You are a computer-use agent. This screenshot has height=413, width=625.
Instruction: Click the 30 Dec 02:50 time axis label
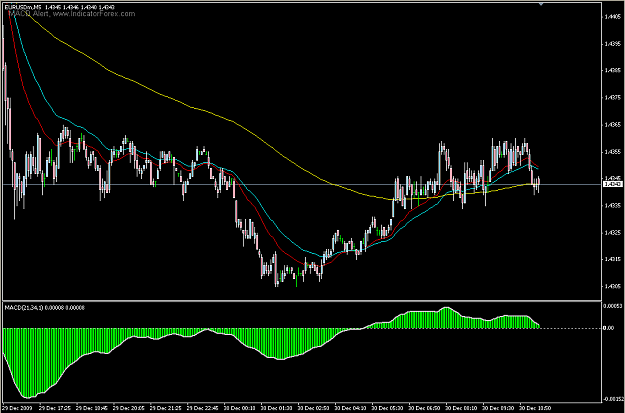pyautogui.click(x=313, y=408)
